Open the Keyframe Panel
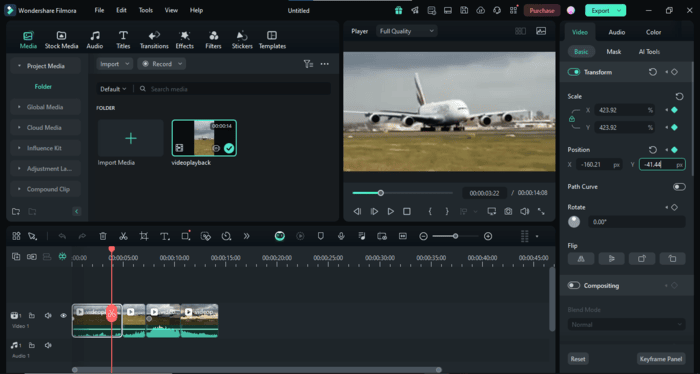This screenshot has height=374, width=700. [x=661, y=359]
